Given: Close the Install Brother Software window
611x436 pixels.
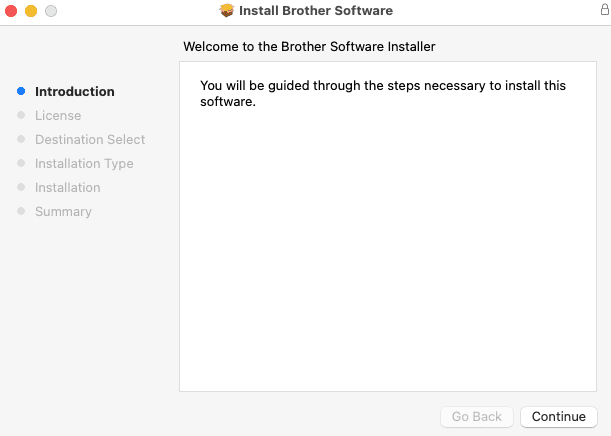Looking at the screenshot, I should pos(11,11).
